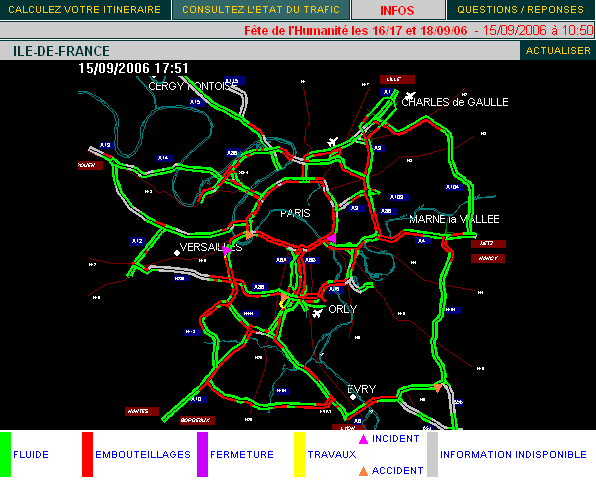Click the white Versailles city dot
The image size is (596, 484).
click(177, 253)
